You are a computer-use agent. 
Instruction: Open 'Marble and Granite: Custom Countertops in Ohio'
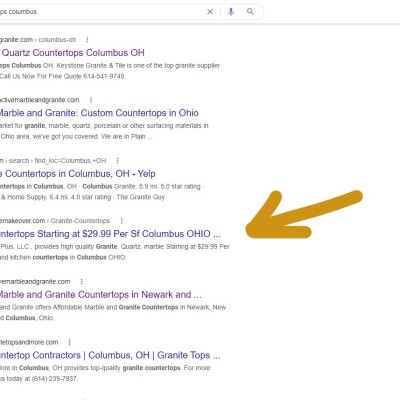(99, 113)
